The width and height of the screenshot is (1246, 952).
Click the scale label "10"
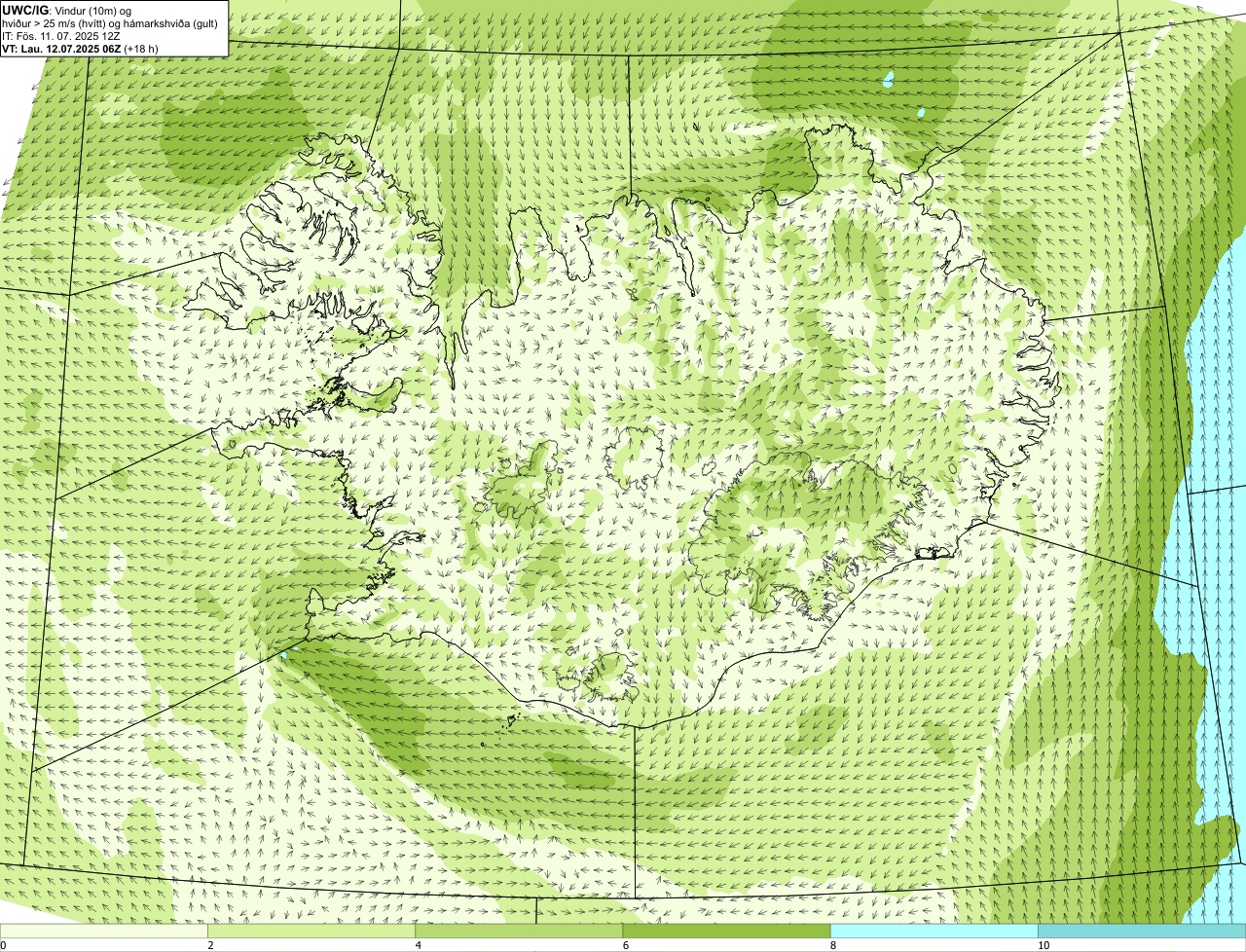1044,945
